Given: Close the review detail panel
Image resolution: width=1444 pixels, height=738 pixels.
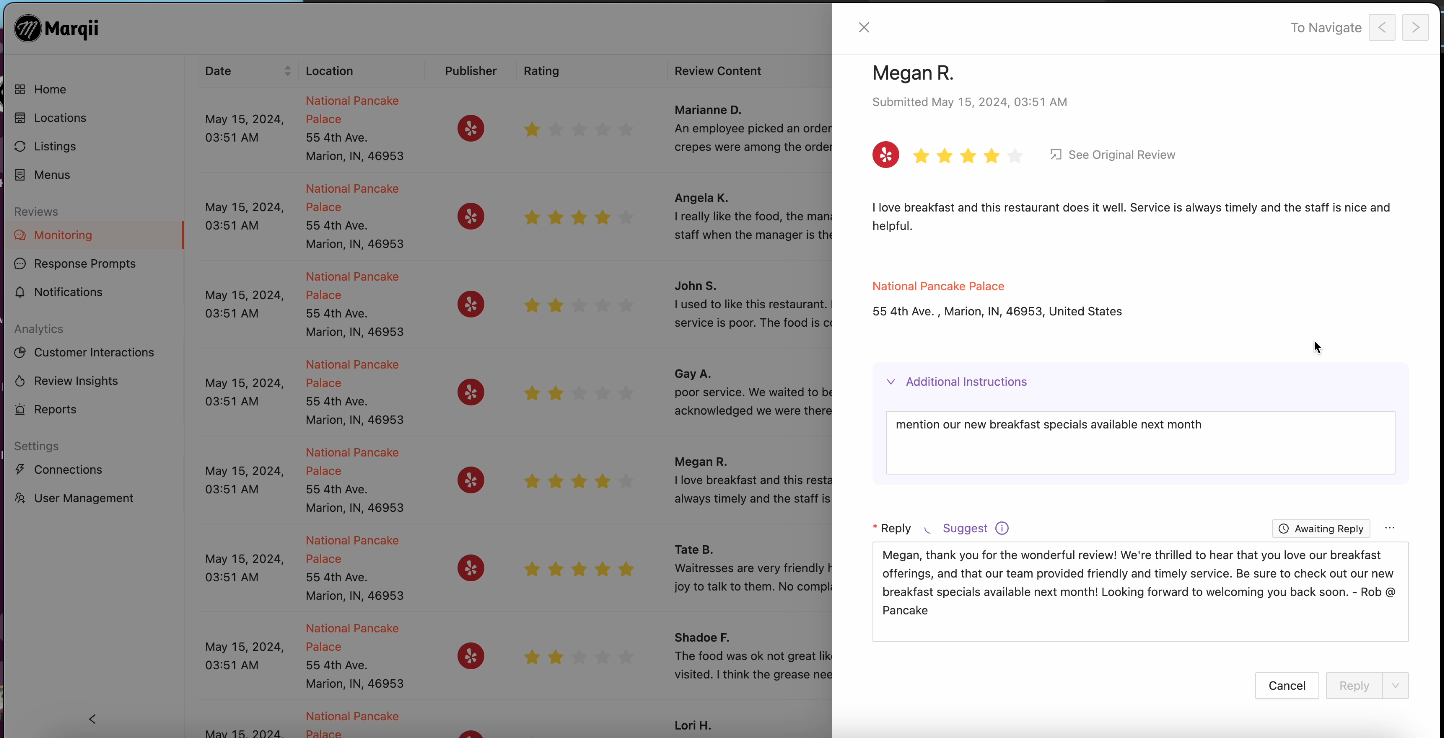Looking at the screenshot, I should click(x=864, y=27).
